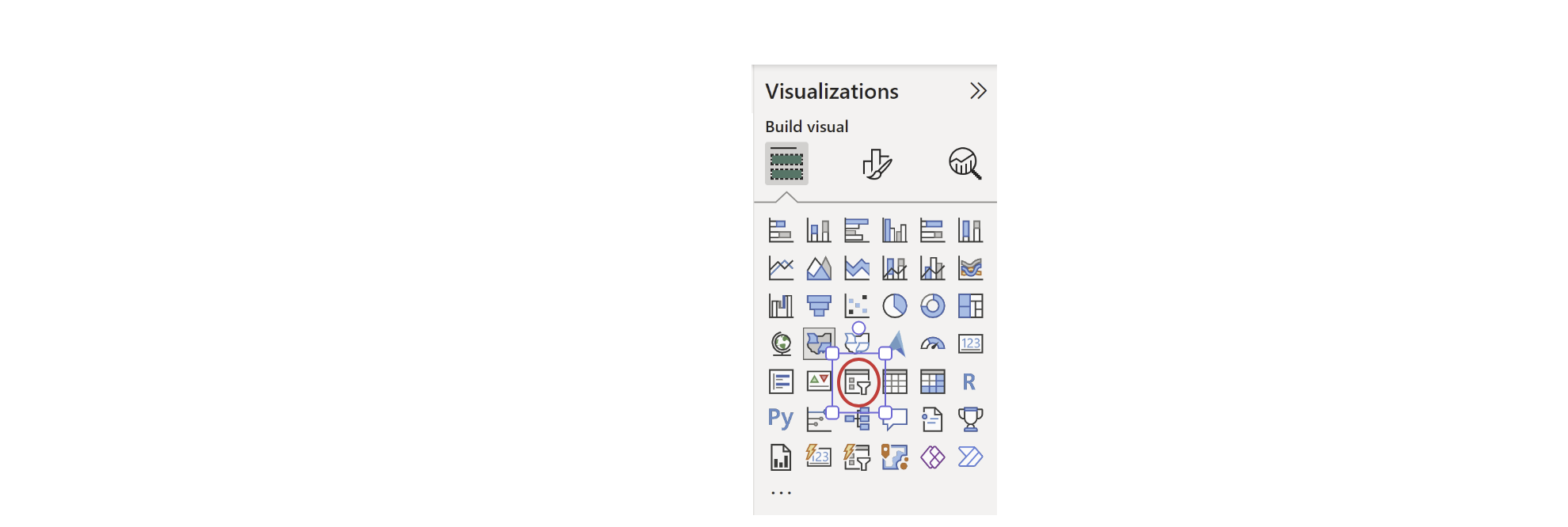The height and width of the screenshot is (527, 1568).
Task: Choose the Filled map visual
Action: (819, 344)
